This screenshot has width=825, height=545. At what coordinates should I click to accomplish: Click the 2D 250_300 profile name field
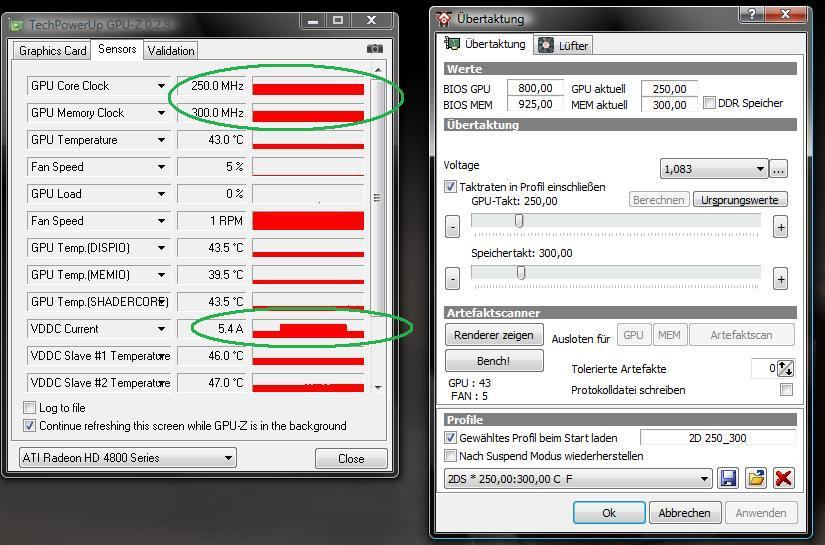pyautogui.click(x=718, y=438)
